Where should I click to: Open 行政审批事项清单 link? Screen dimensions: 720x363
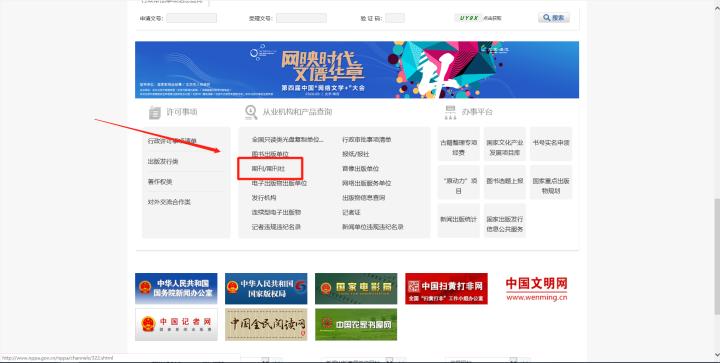pyautogui.click(x=366, y=140)
